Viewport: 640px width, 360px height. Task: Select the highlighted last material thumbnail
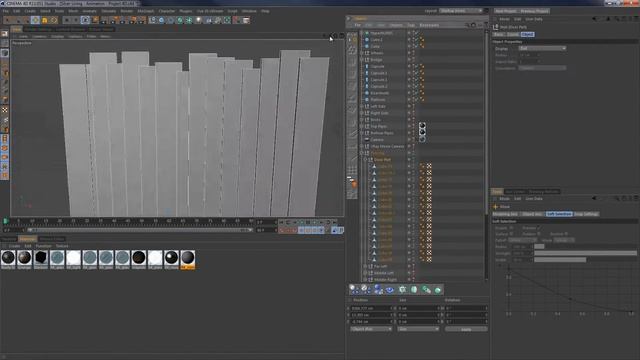(188, 260)
